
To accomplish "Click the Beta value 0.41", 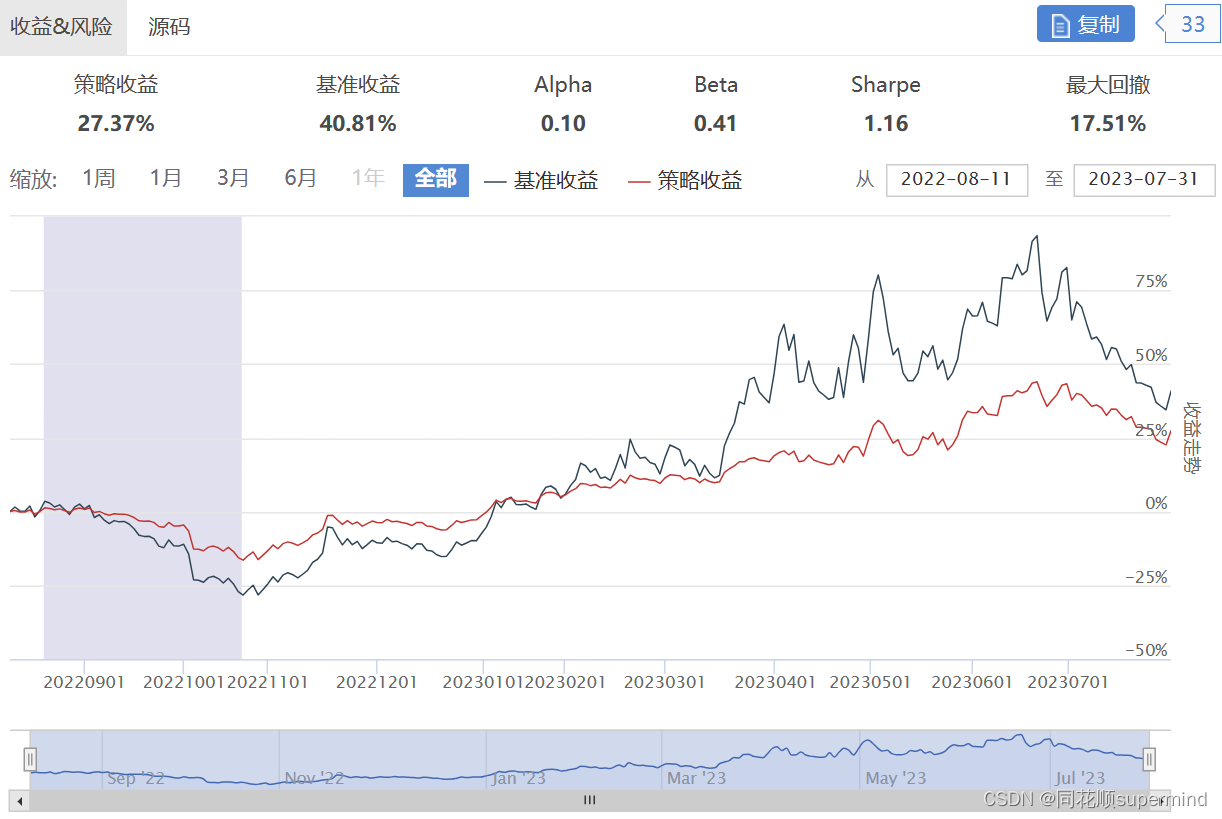I will click(x=715, y=124).
